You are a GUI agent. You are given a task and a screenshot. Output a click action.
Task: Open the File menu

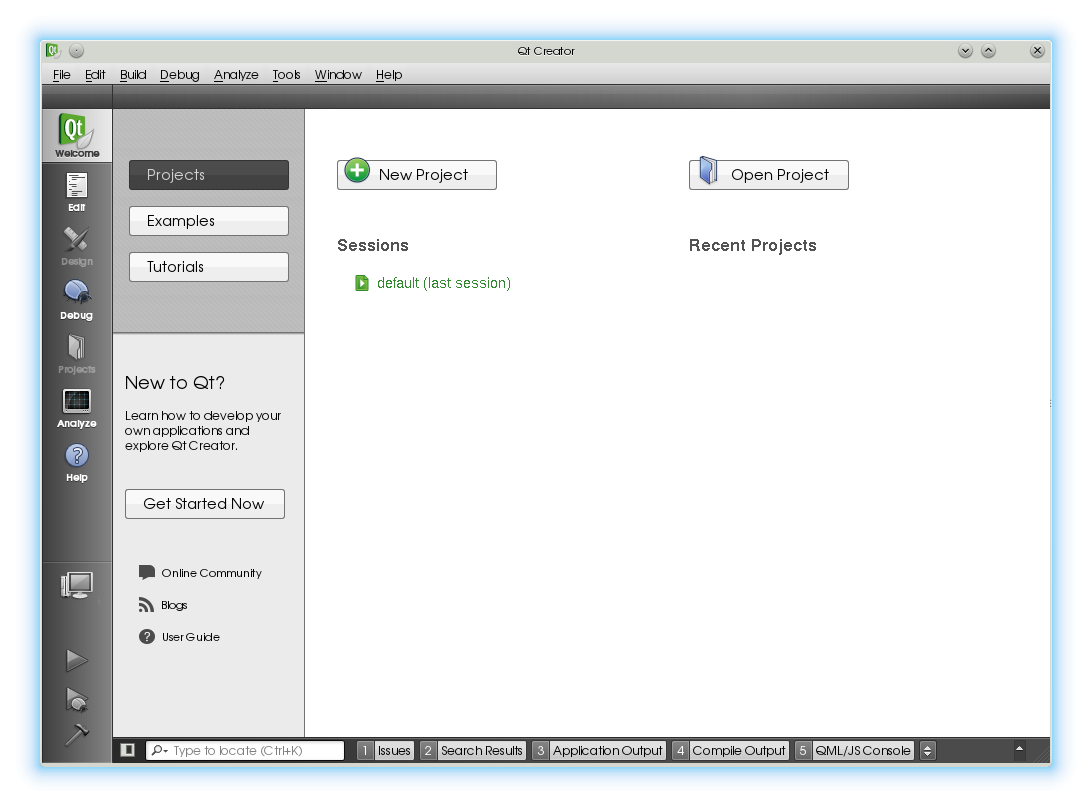[x=61, y=75]
